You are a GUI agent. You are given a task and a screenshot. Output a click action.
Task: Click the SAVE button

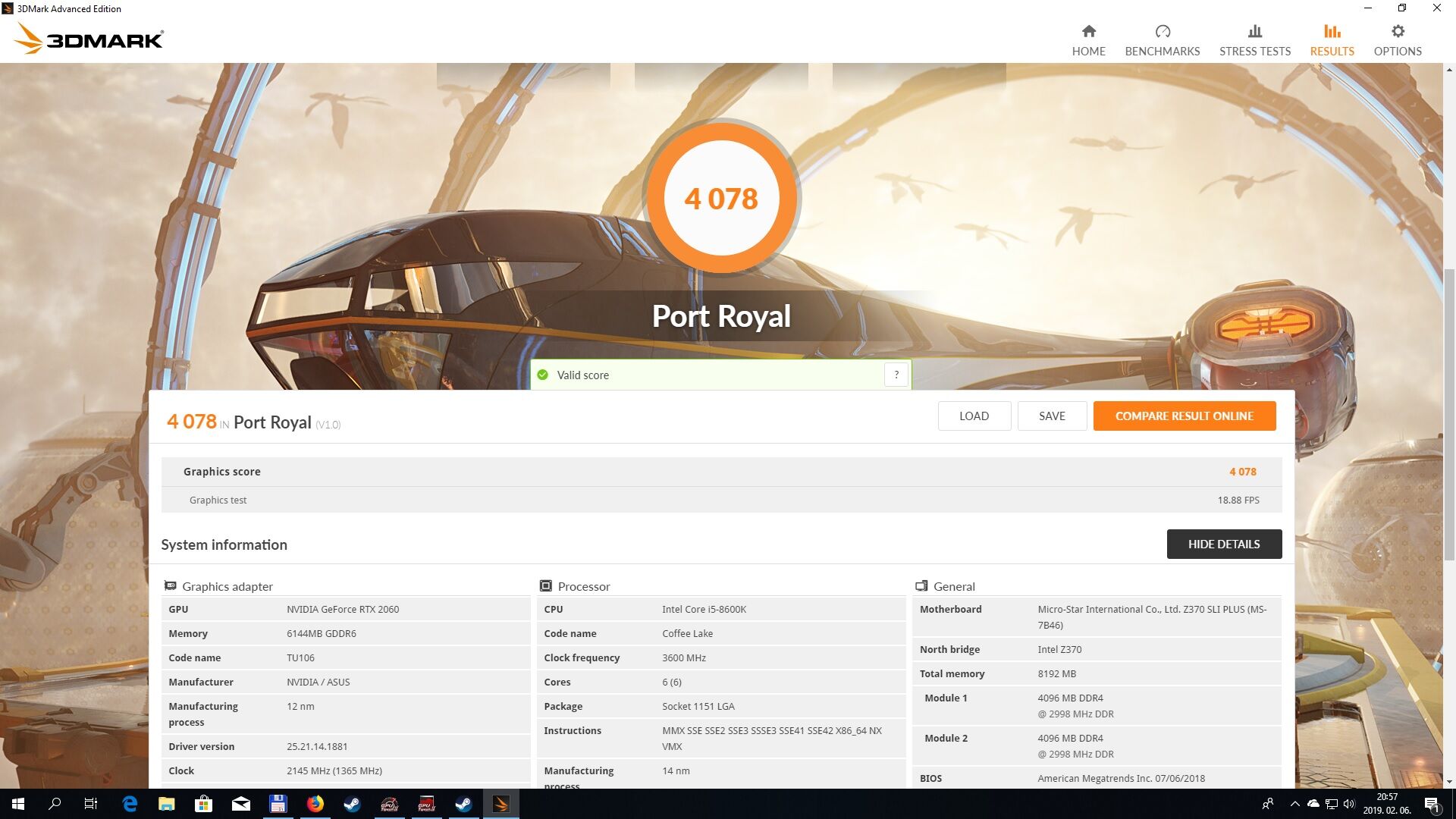[x=1052, y=416]
